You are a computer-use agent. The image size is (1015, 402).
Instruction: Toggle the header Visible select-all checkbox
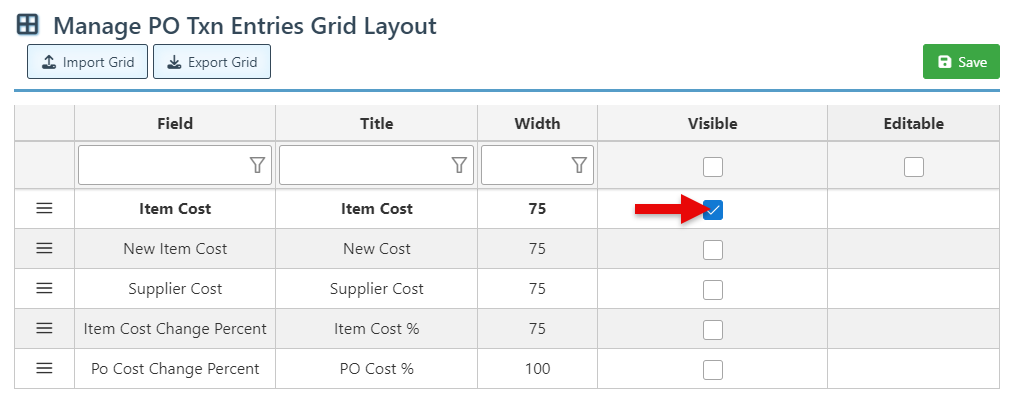tap(713, 167)
